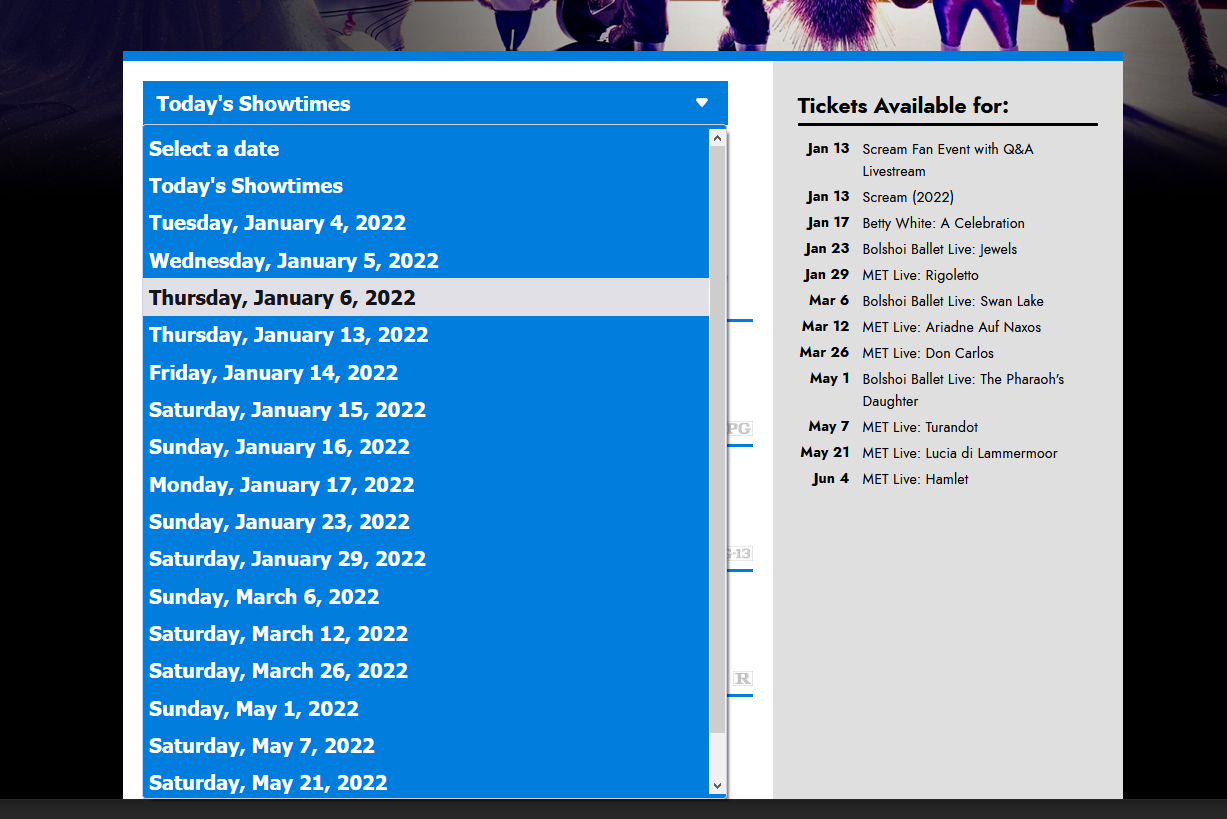Select Sunday, January 23, 2022

[426, 522]
